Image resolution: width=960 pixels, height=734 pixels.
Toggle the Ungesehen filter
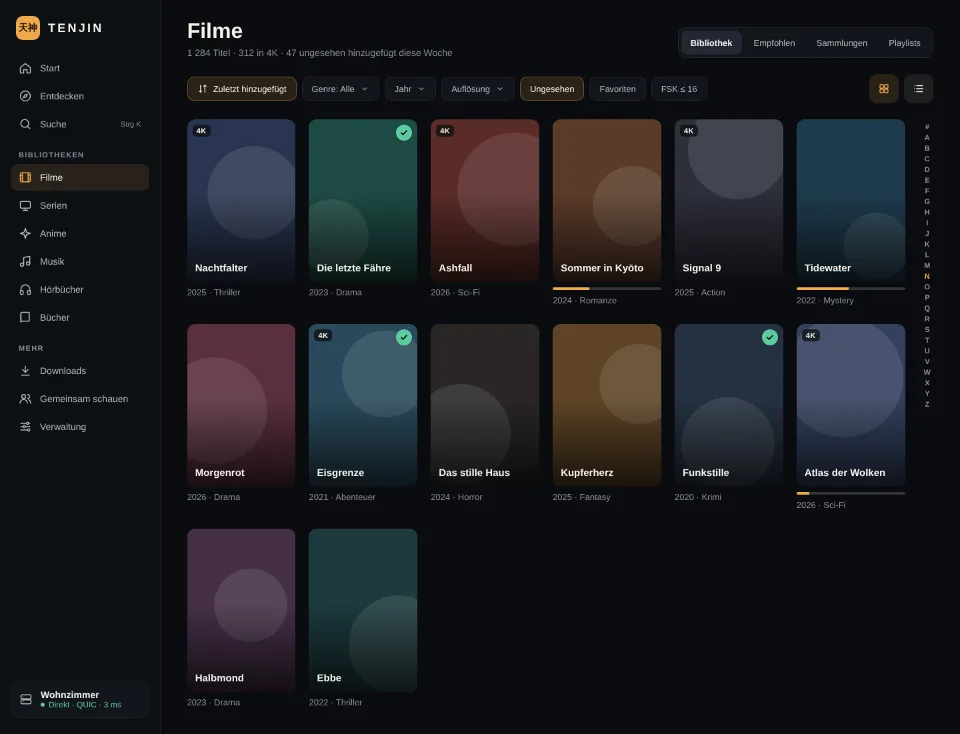pyautogui.click(x=552, y=89)
